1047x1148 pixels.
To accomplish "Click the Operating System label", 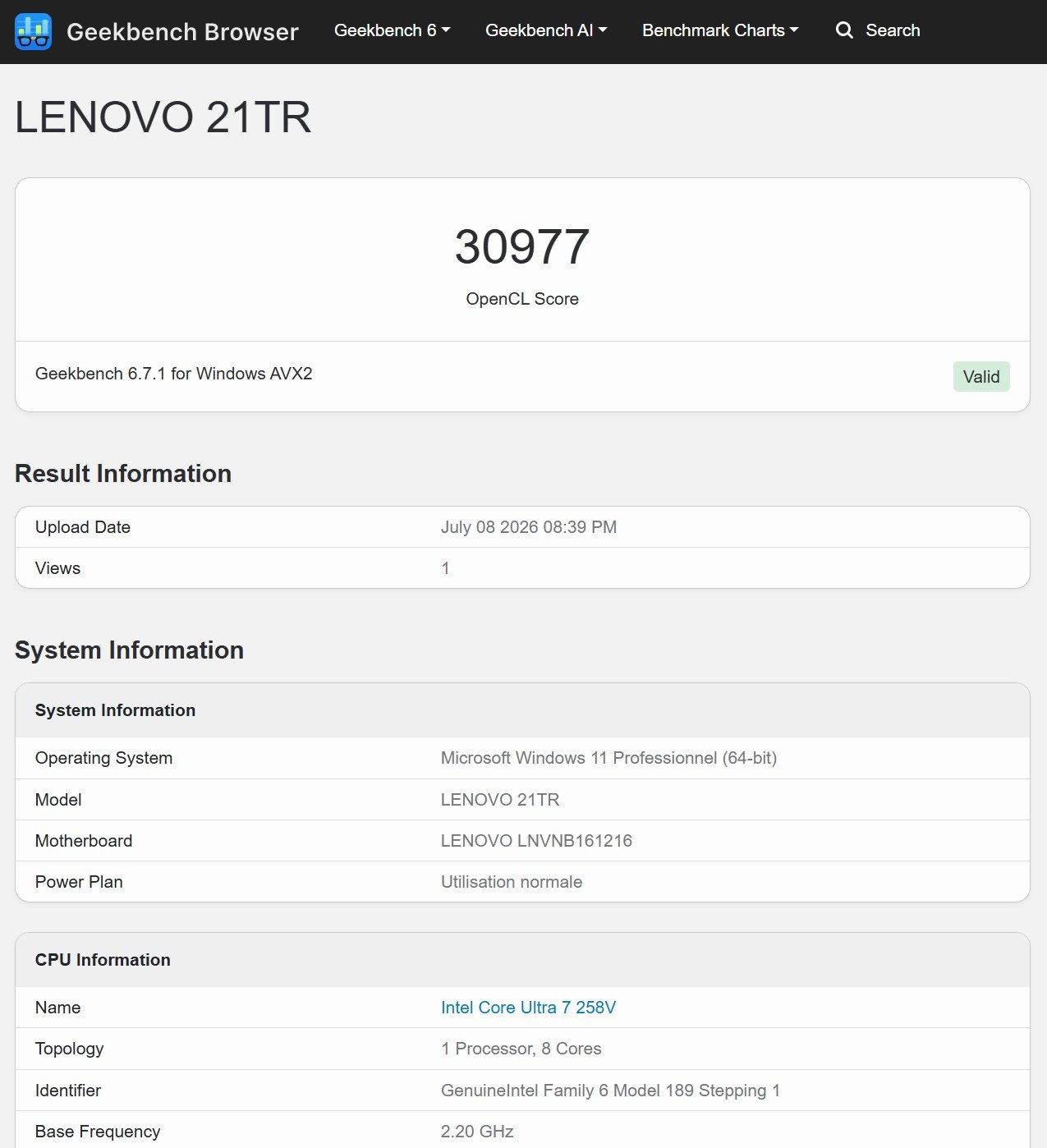I will coord(103,758).
